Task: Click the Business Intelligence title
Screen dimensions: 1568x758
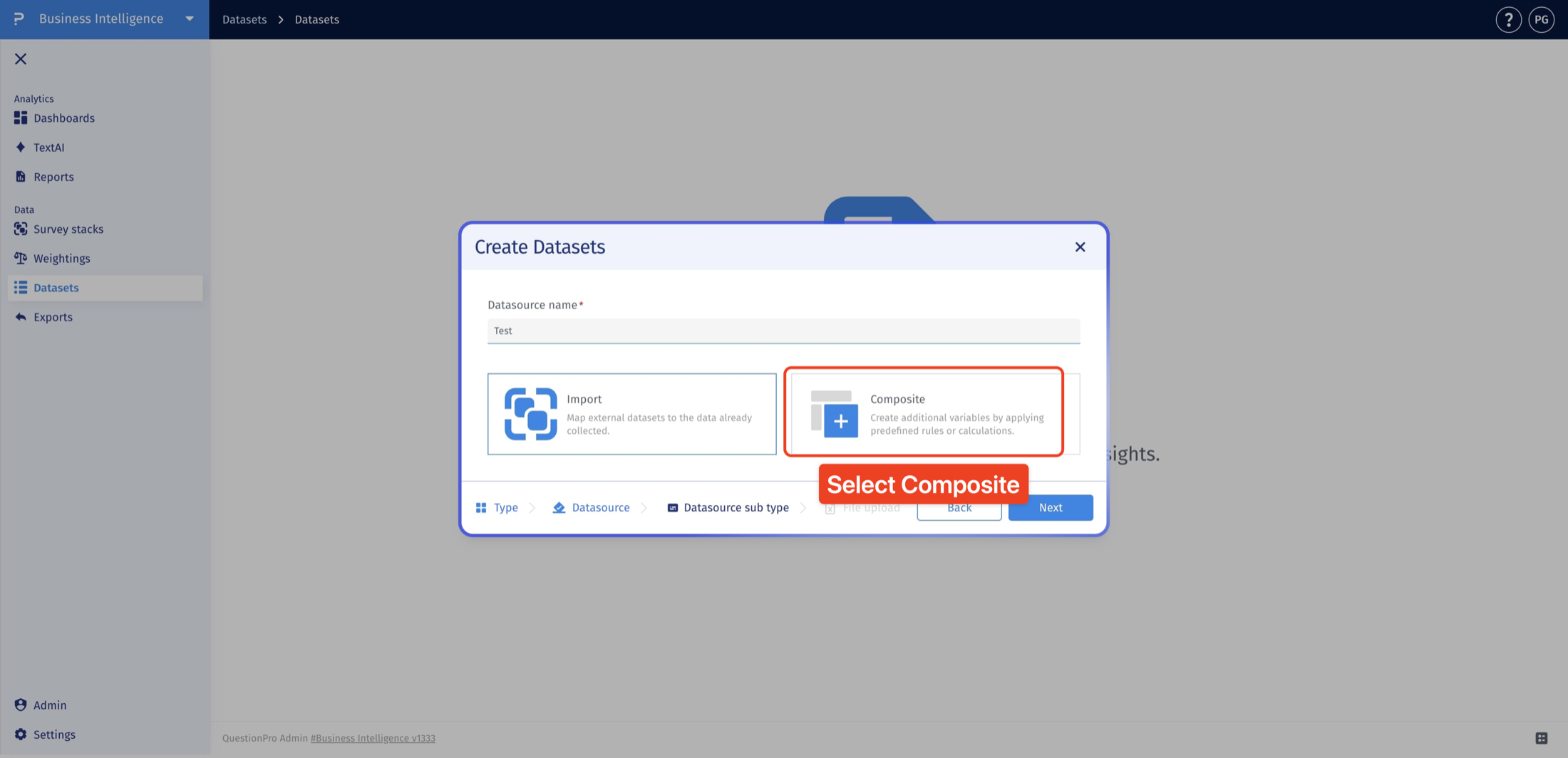Action: tap(101, 19)
